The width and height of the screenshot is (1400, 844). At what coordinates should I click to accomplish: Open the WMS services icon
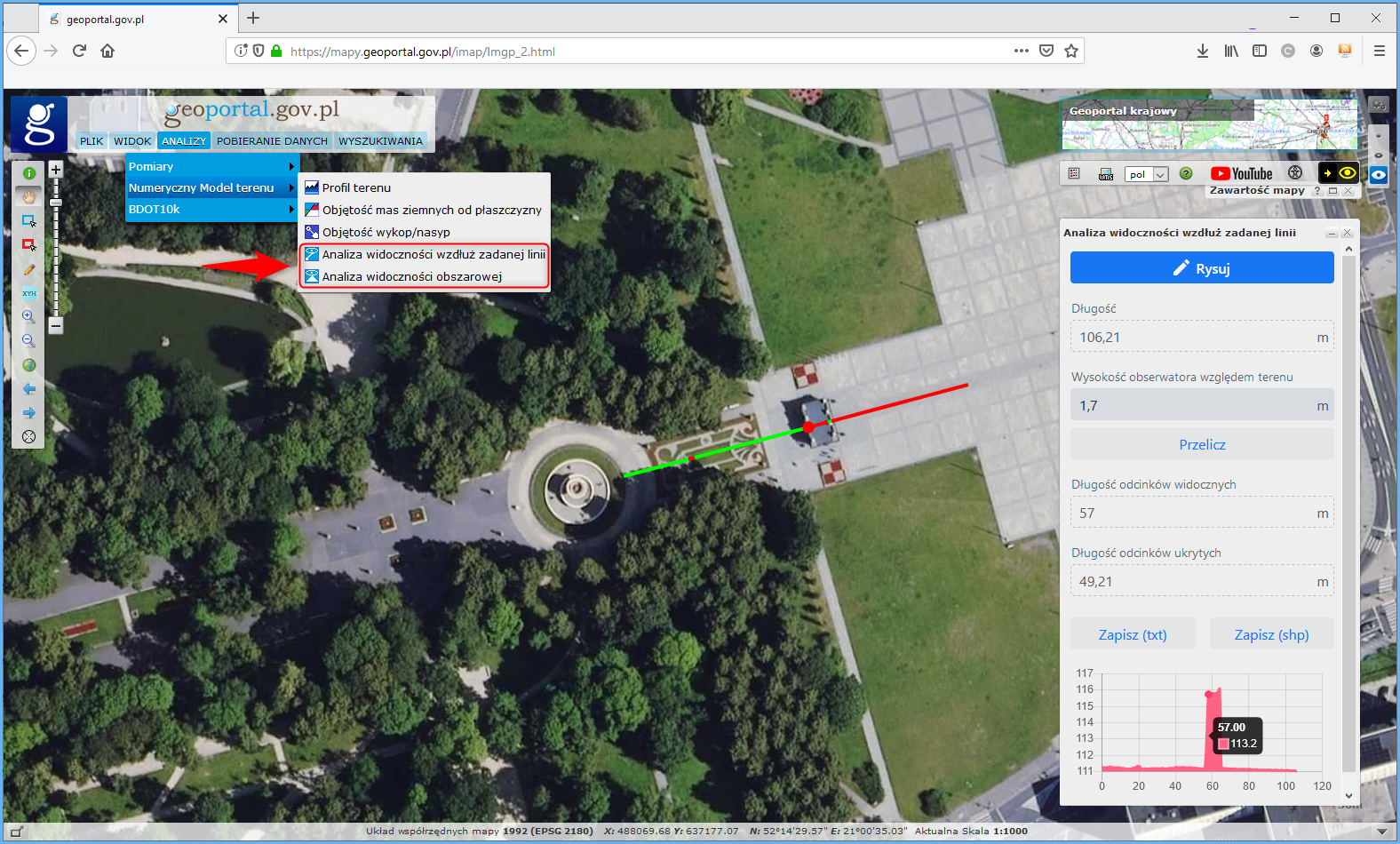[x=1105, y=174]
